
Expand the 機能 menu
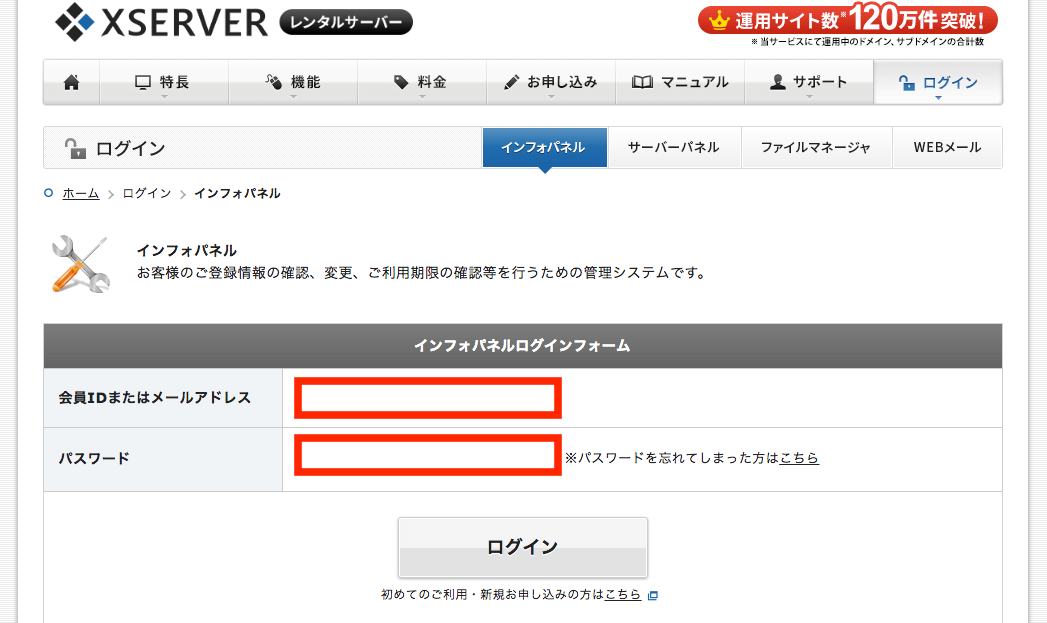tap(293, 83)
